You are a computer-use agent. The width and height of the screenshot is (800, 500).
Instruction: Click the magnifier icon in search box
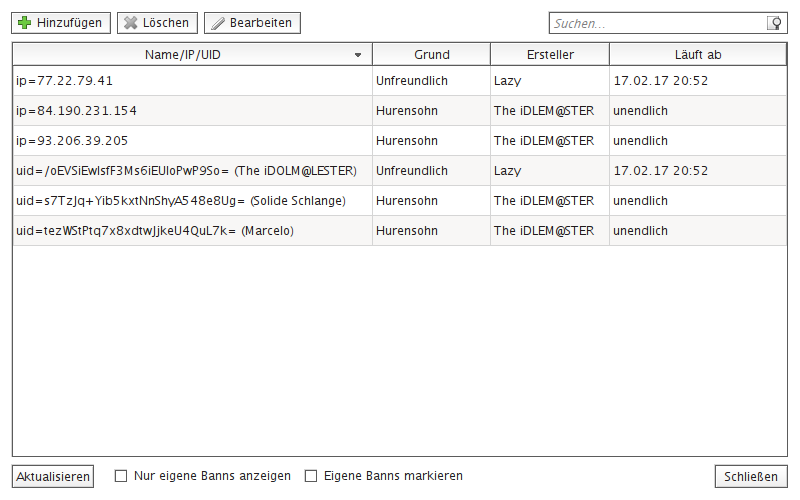tap(774, 23)
